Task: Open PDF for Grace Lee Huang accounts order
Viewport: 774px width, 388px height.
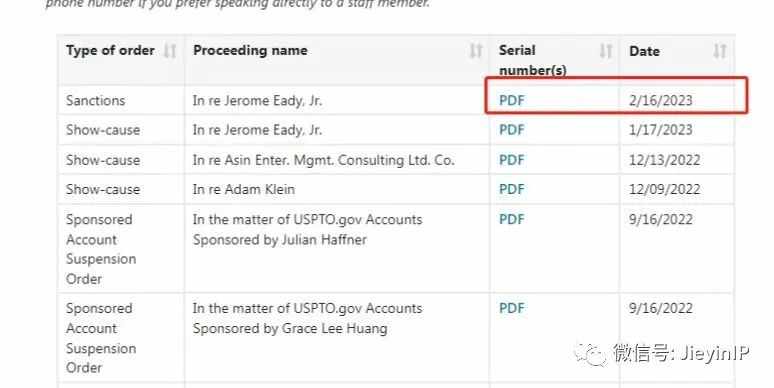Action: pos(511,308)
